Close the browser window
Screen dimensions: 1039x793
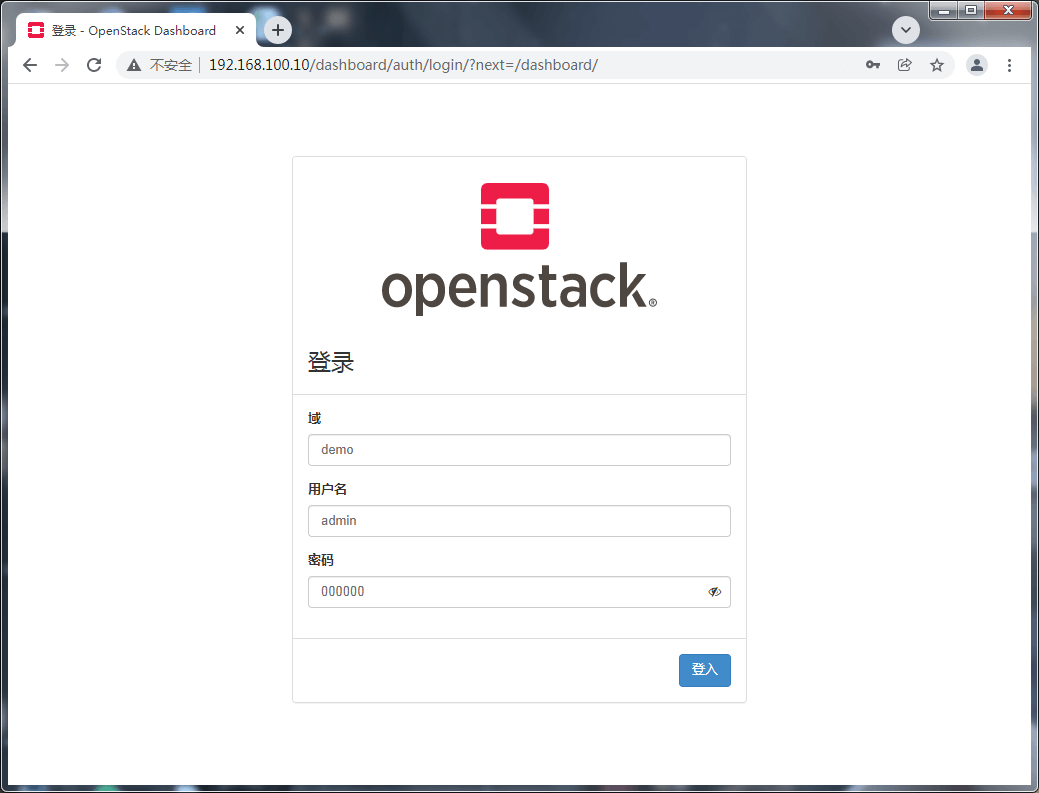point(1009,10)
